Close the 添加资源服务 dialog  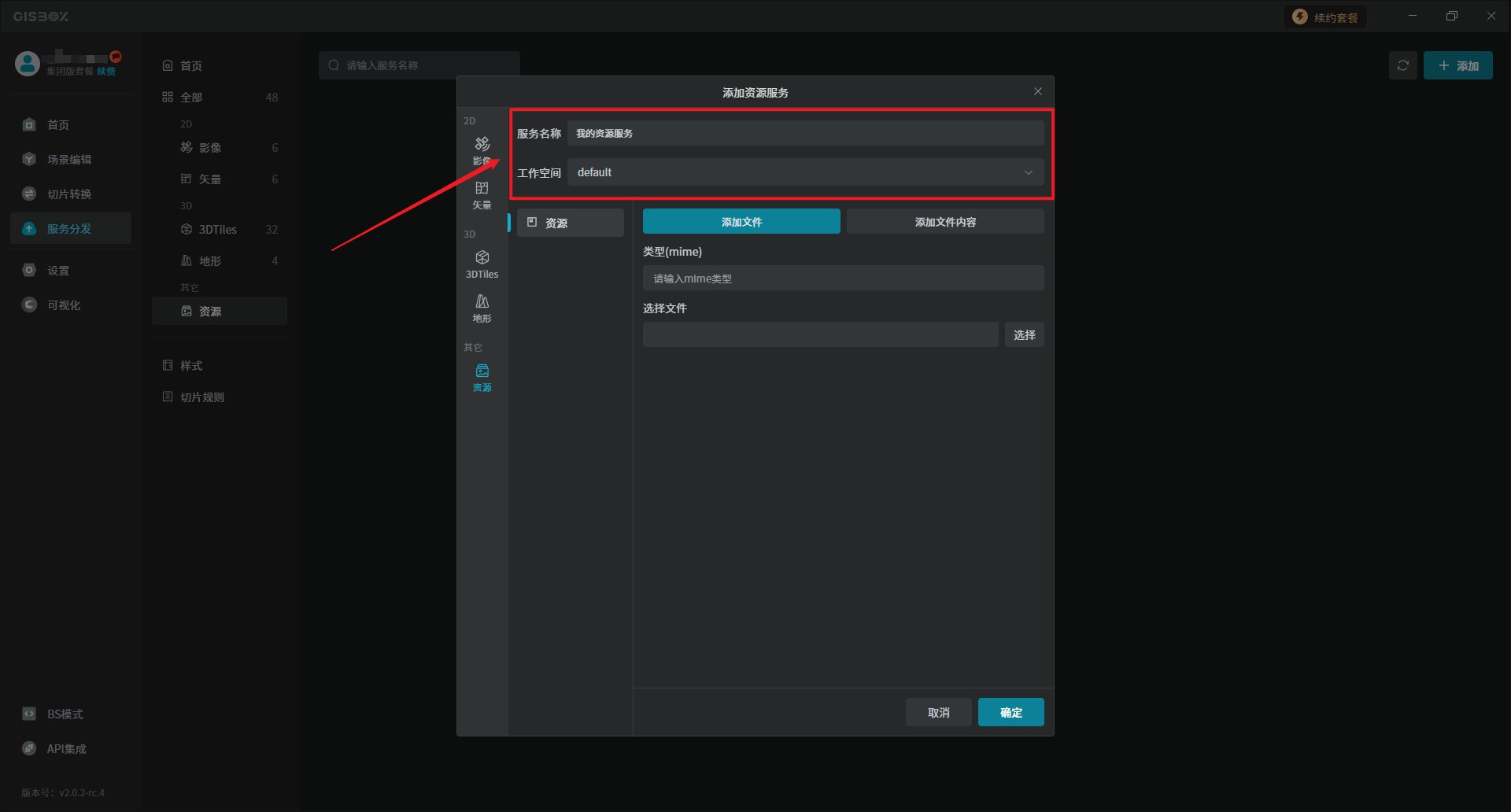click(1037, 92)
